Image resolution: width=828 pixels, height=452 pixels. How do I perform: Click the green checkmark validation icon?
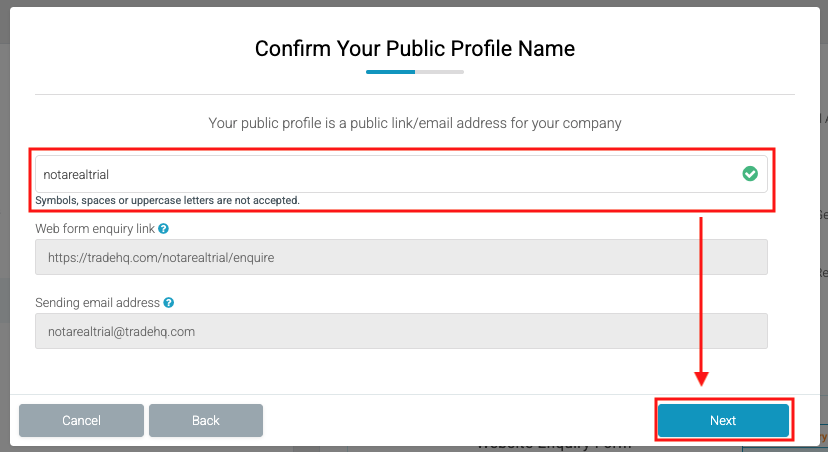pos(750,174)
